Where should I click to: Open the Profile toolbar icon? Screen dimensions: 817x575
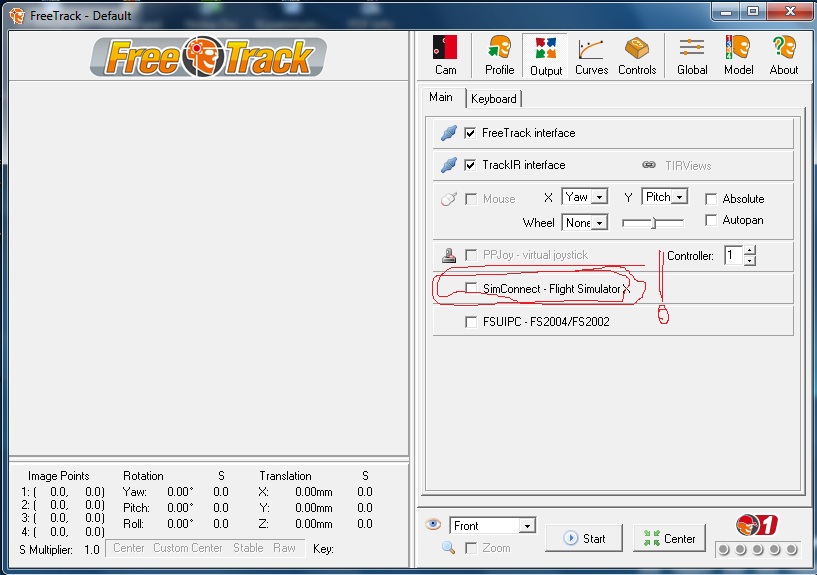click(x=499, y=55)
